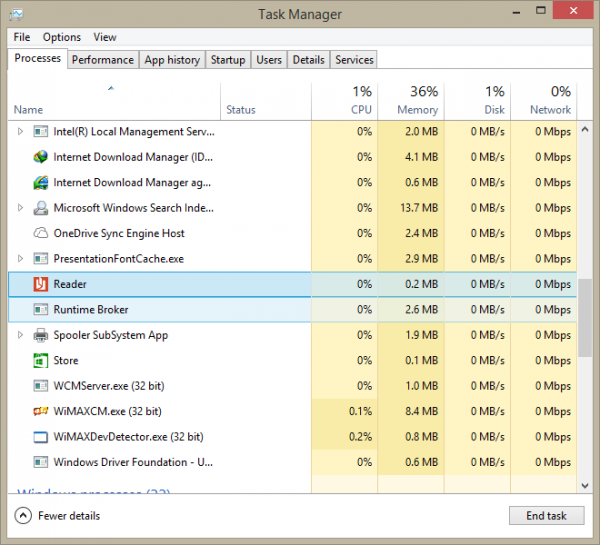Click the 8.4 MB memory value
Image resolution: width=600 pixels, height=545 pixels.
[422, 411]
